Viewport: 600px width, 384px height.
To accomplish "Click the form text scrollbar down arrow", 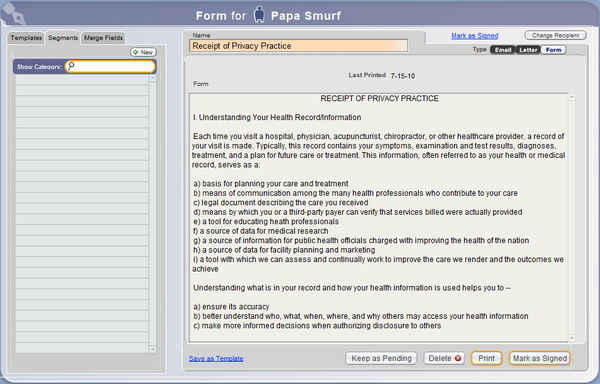I will (572, 338).
